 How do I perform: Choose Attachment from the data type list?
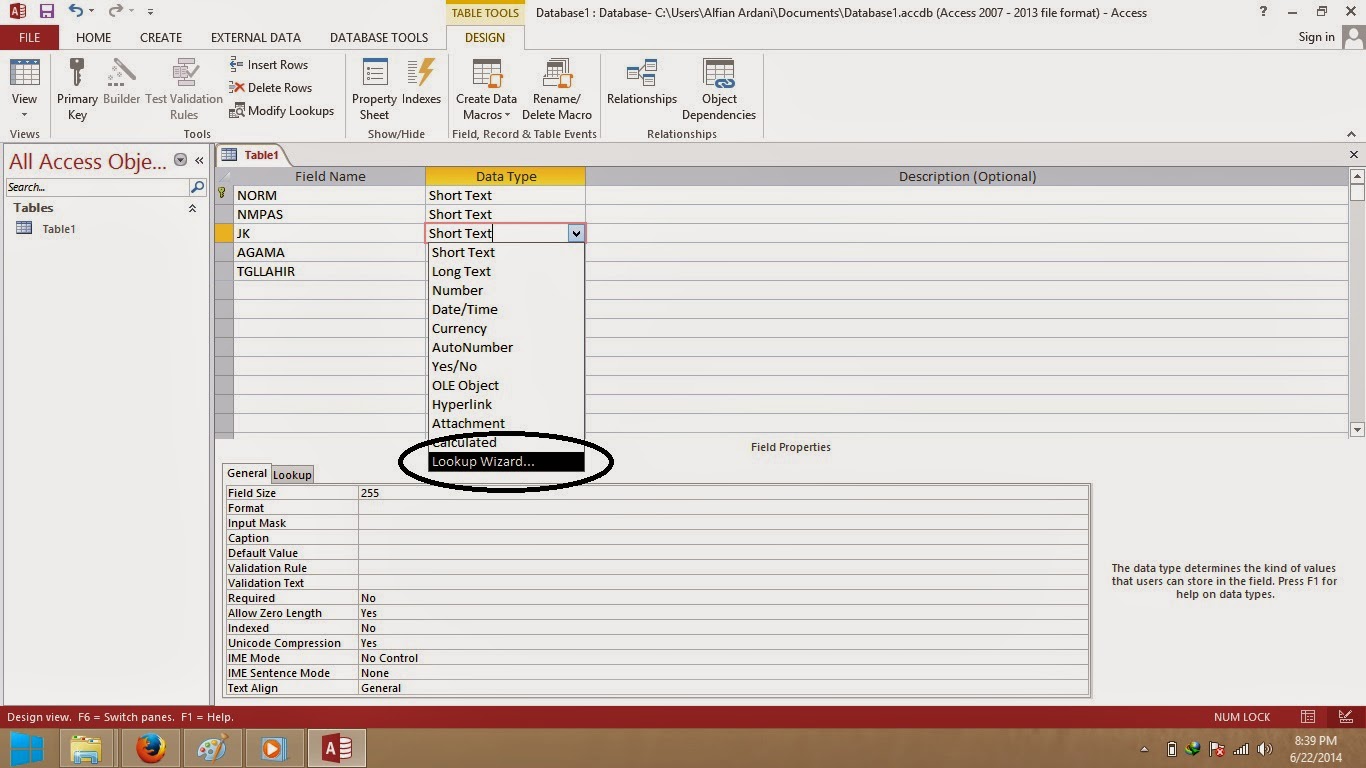coord(506,423)
